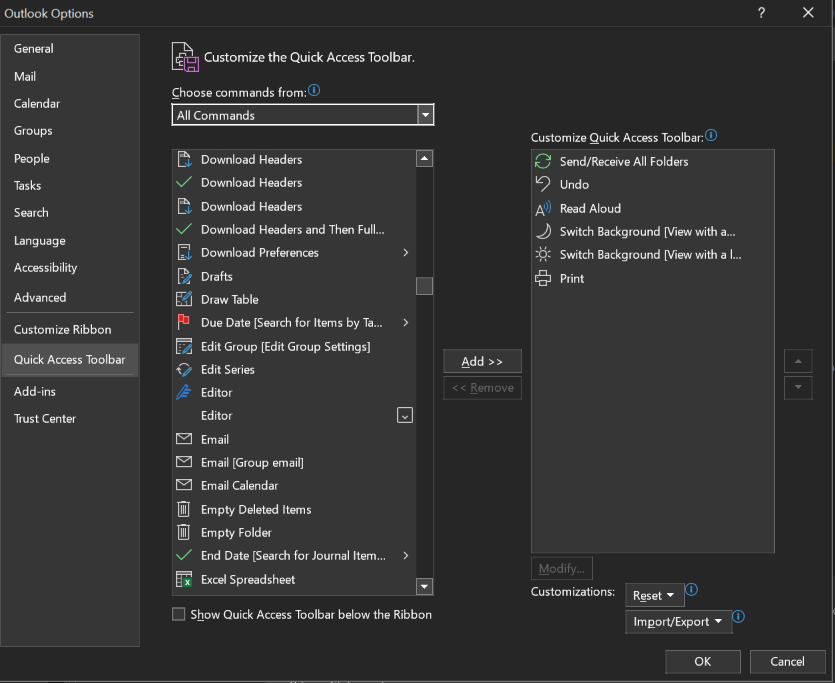Image resolution: width=835 pixels, height=683 pixels.
Task: Click info icon beside Customize Quick Access Toolbar
Action: [x=711, y=135]
